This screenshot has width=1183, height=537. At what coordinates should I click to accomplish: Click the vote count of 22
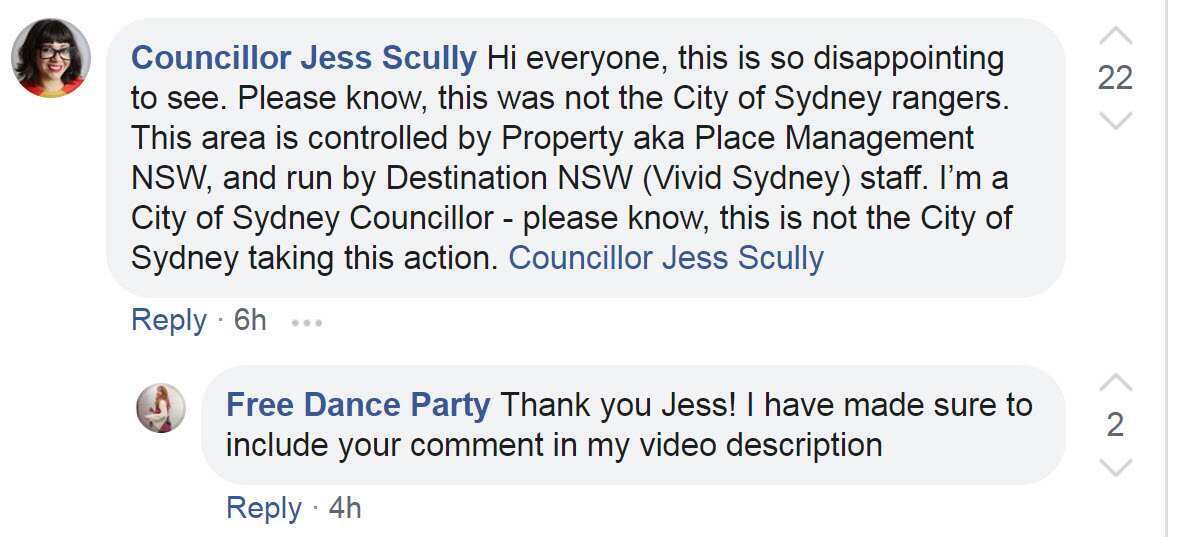point(1115,78)
